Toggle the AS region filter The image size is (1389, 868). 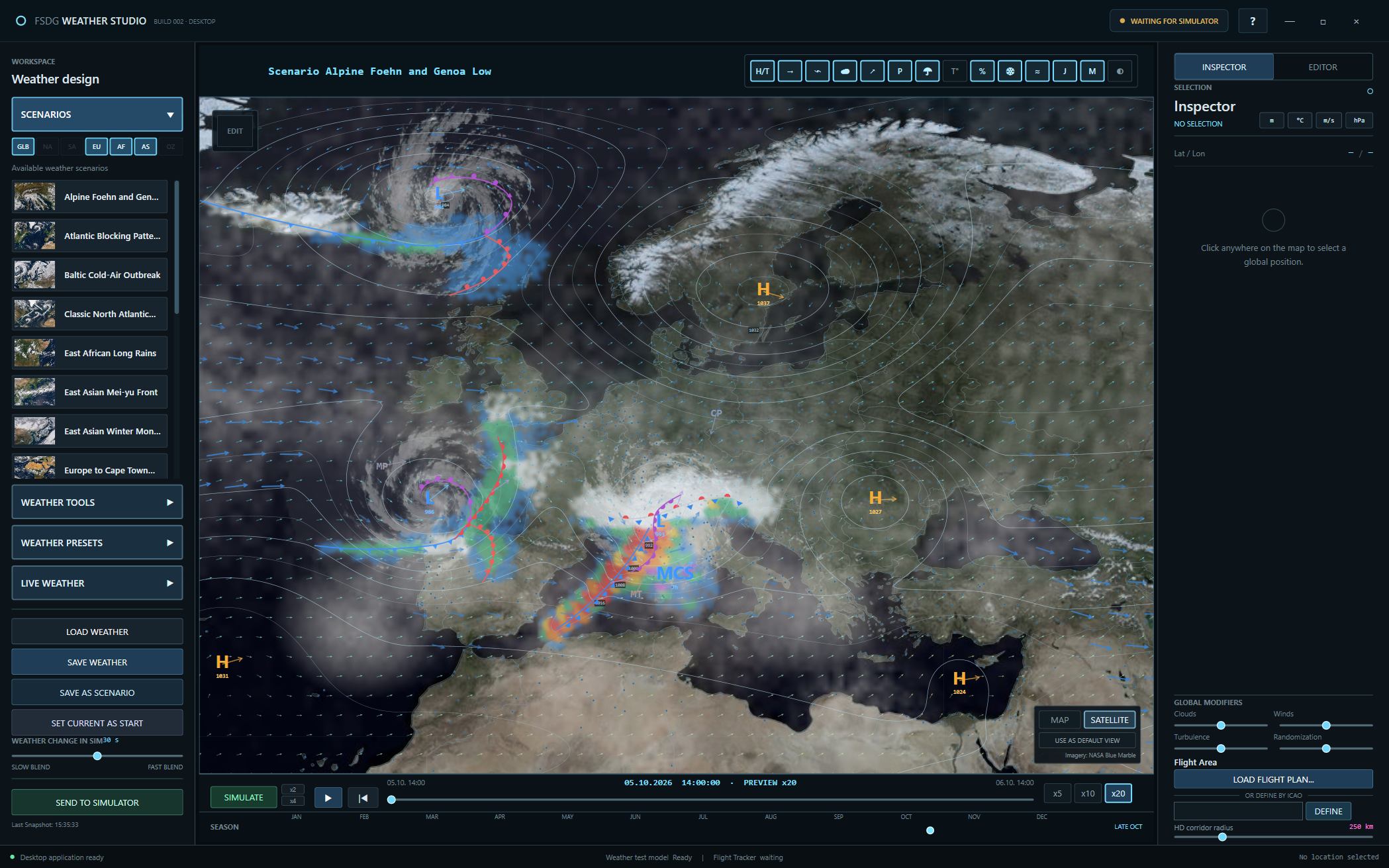[x=146, y=146]
